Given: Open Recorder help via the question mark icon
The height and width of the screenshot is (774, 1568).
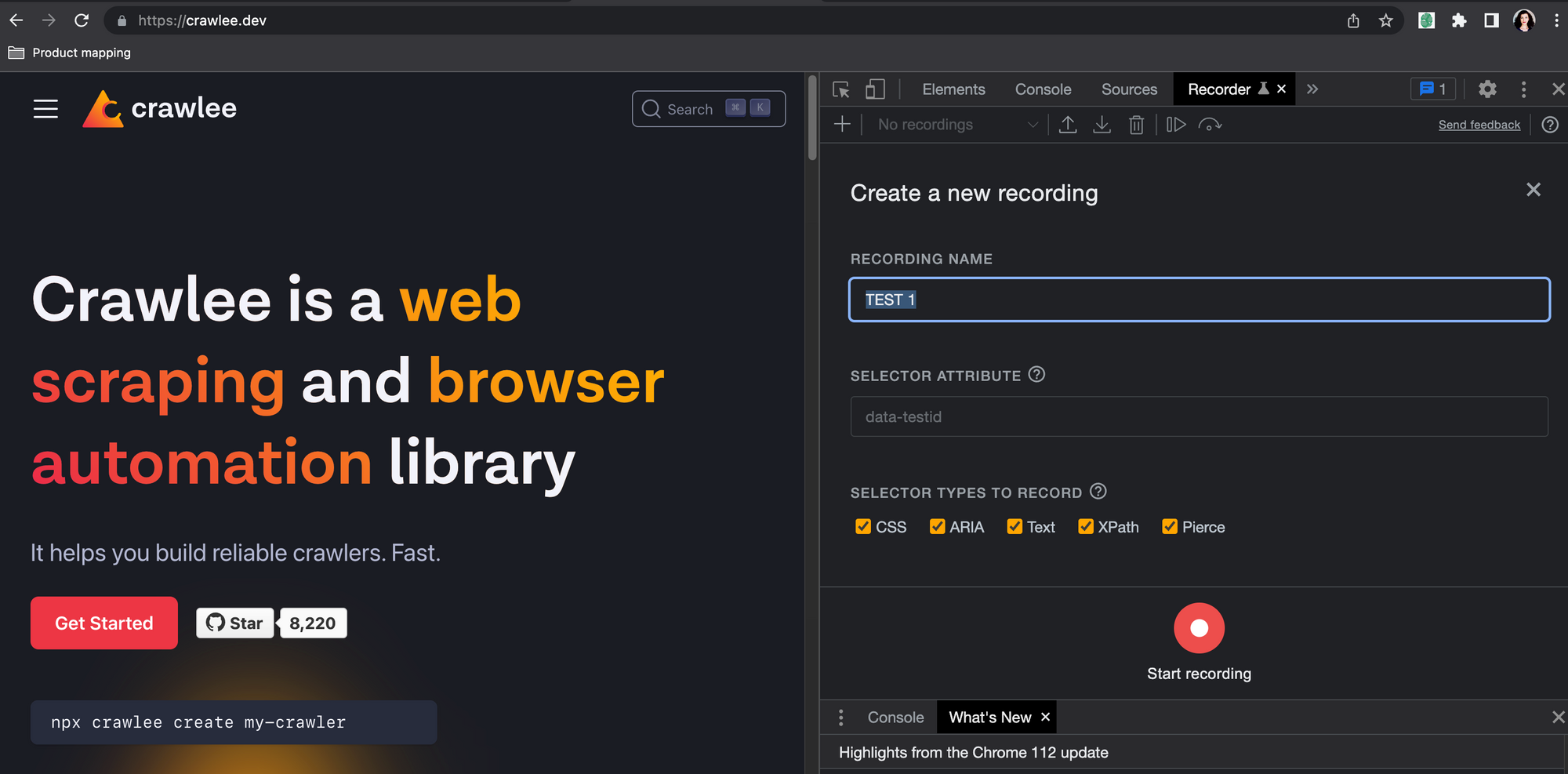Looking at the screenshot, I should tap(1550, 125).
